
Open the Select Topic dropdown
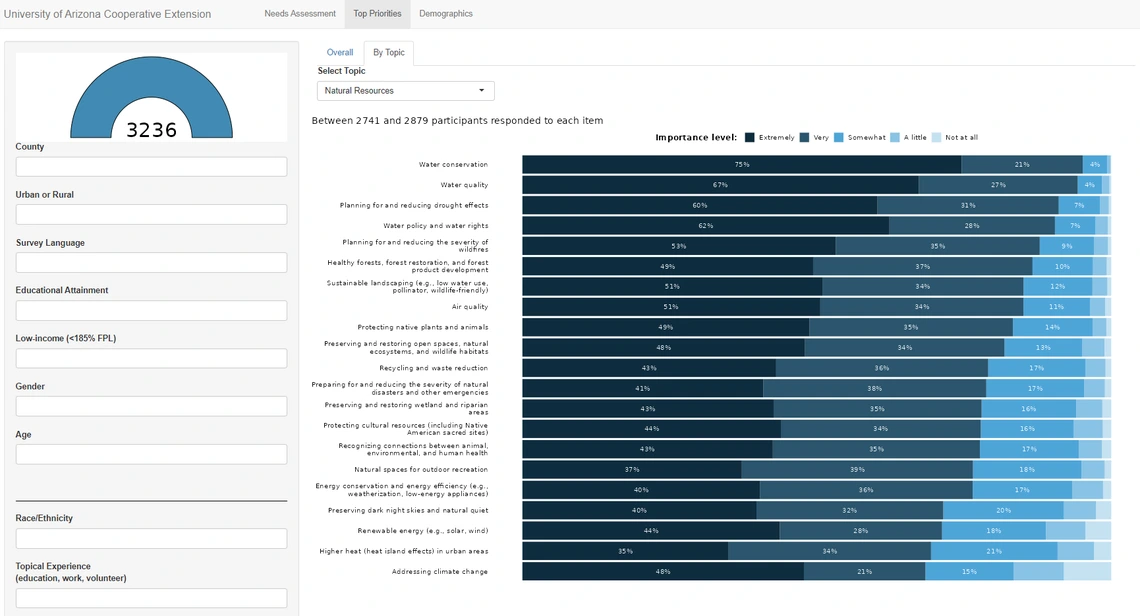406,91
